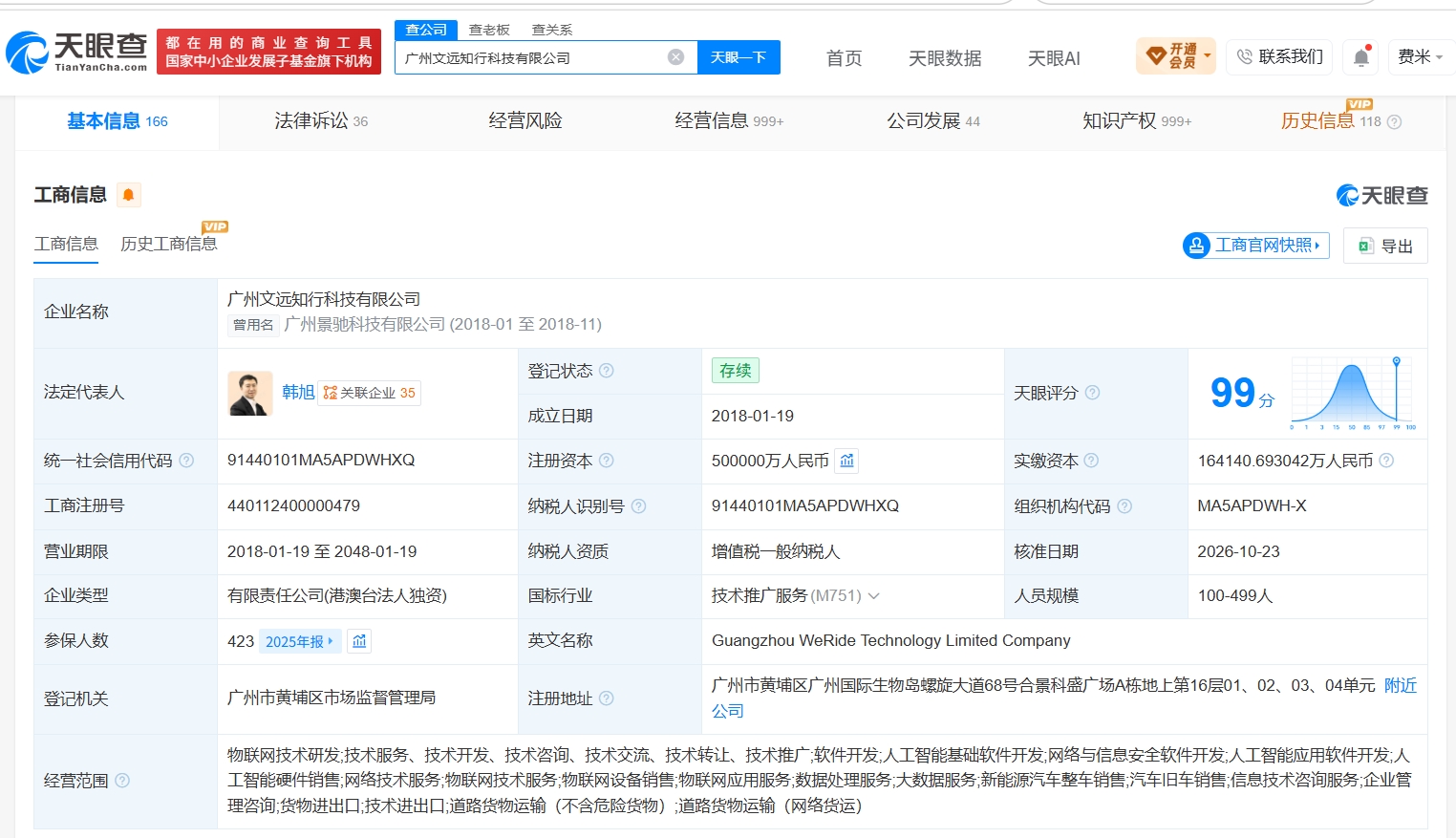The image size is (1456, 838).
Task: Open the chart icon beside 500000万人民币
Action: click(x=846, y=461)
